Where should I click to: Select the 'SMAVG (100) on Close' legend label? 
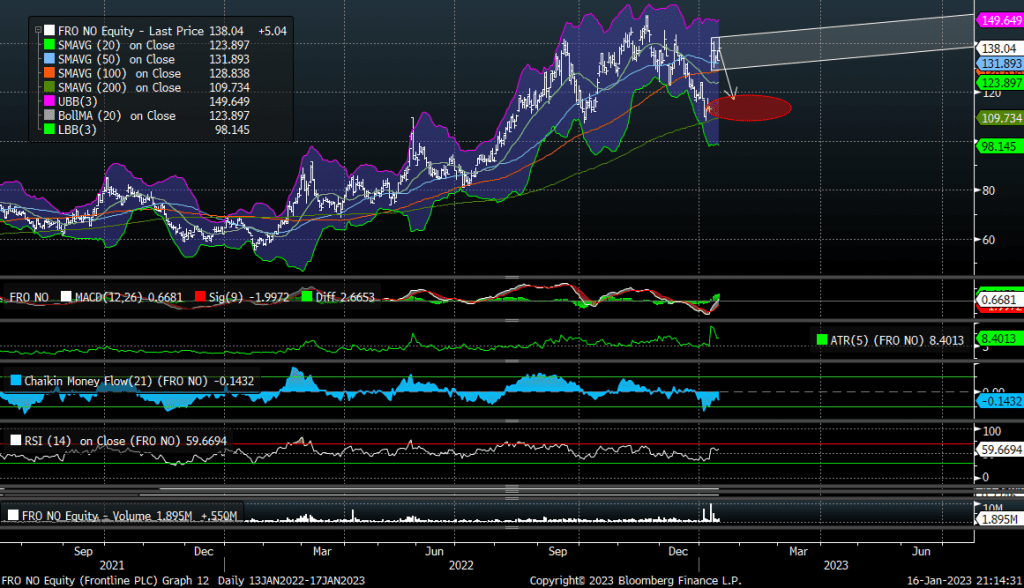(120, 73)
